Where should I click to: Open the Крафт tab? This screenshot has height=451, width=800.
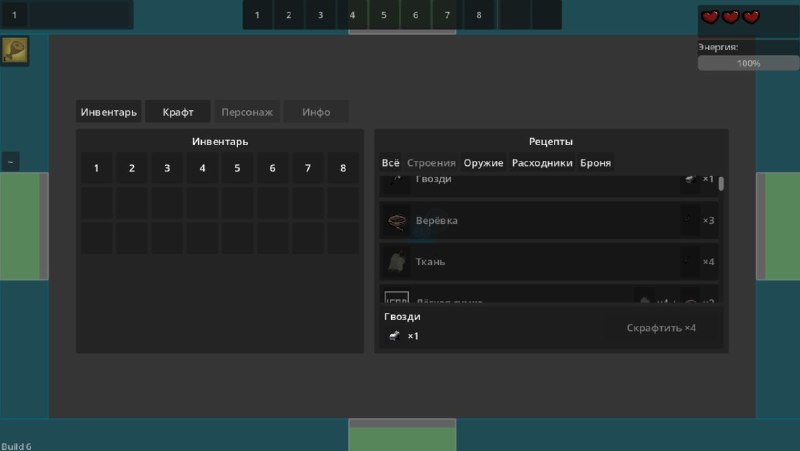[178, 112]
